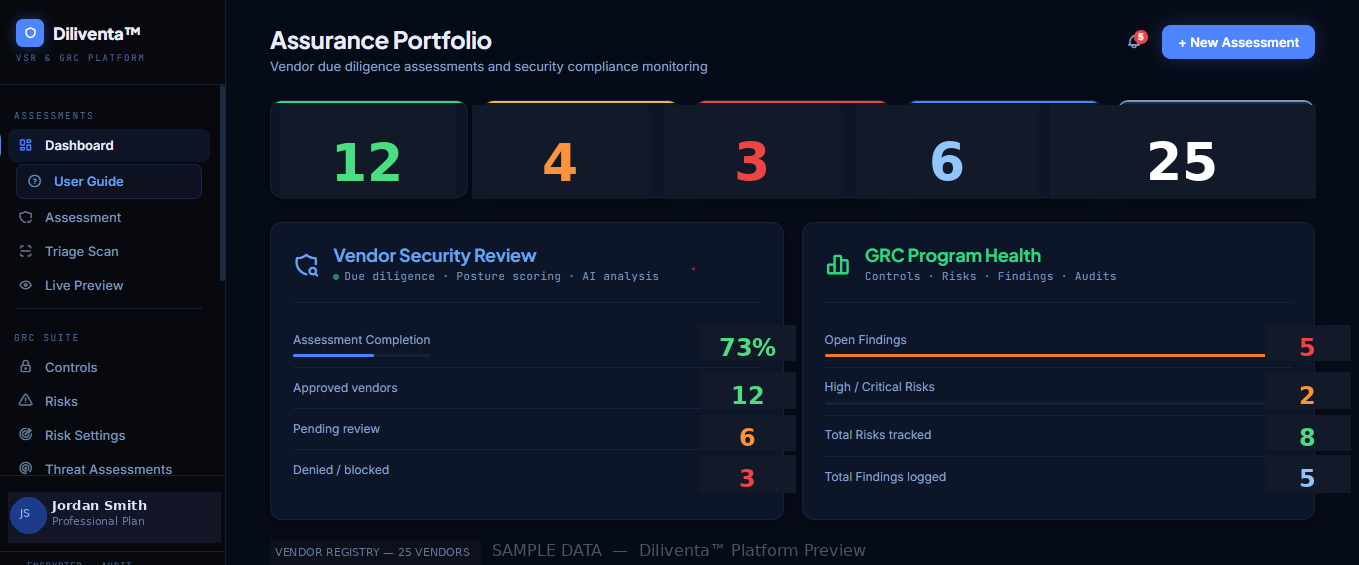1359x565 pixels.
Task: Open the Risks section
Action: (109, 401)
